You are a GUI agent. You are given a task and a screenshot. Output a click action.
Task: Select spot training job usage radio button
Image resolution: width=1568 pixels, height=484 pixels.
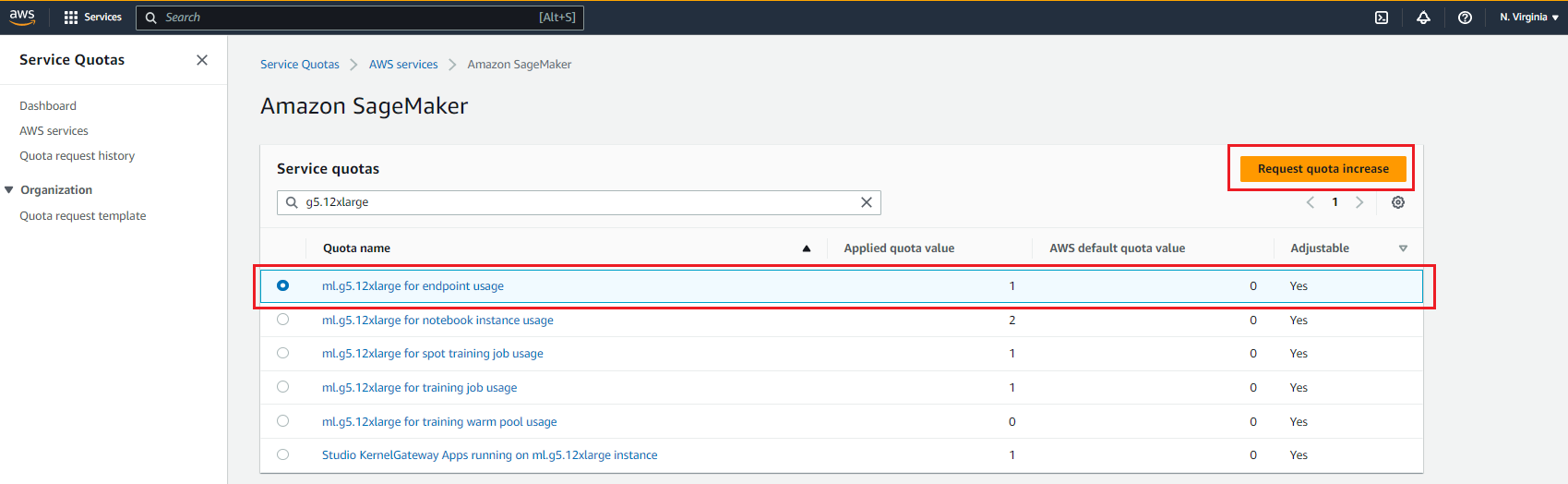283,353
